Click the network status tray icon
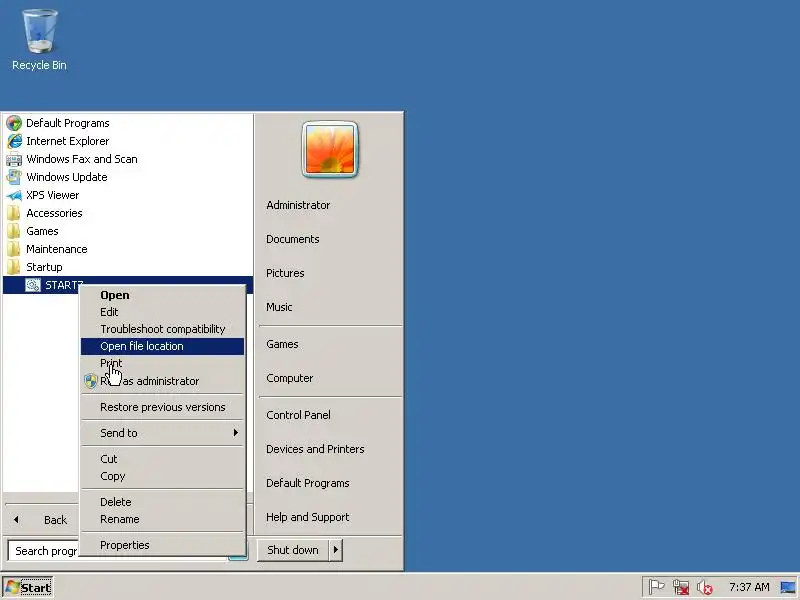The image size is (800, 600). pyautogui.click(x=681, y=587)
